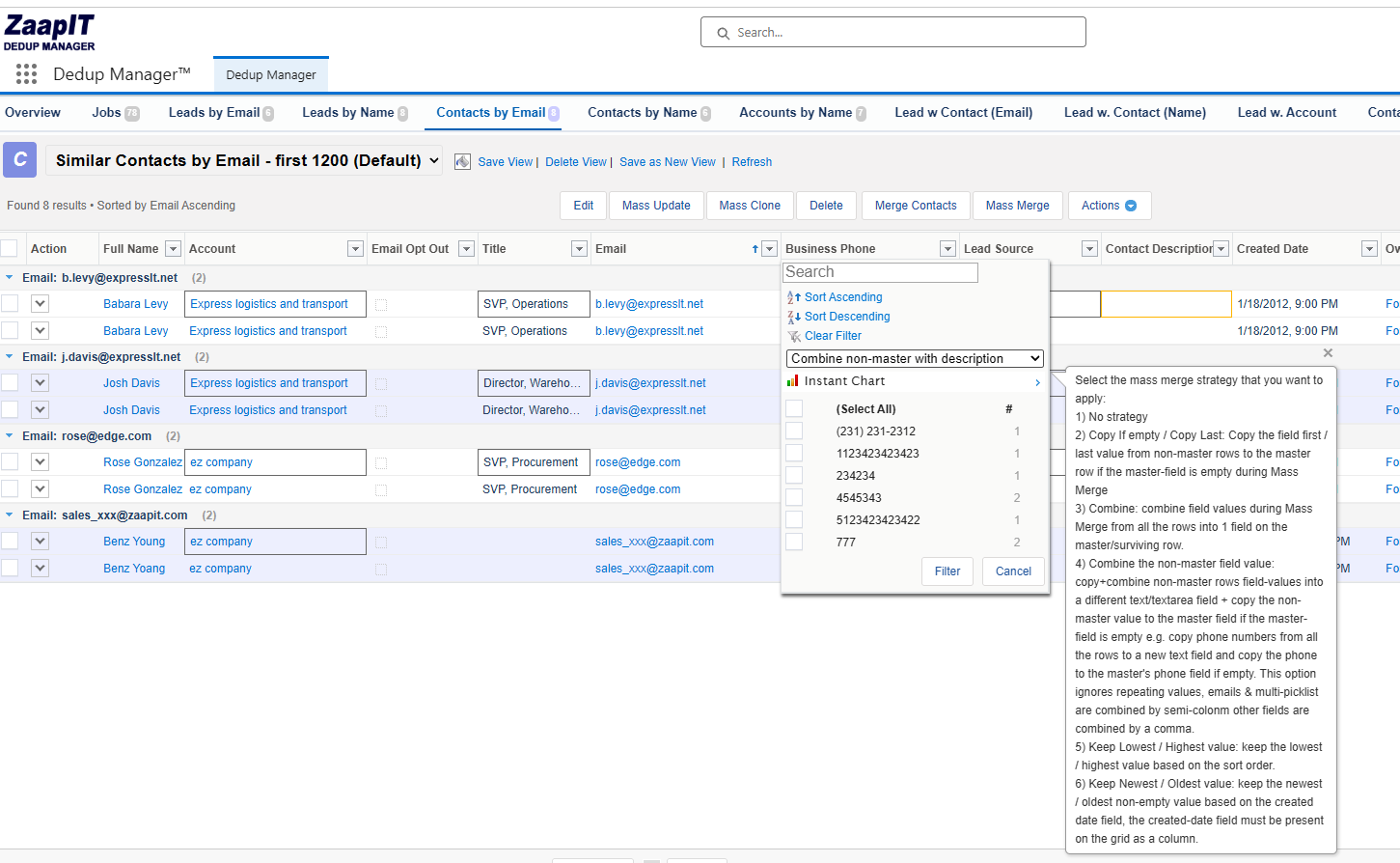Click the Email column sort arrow
The image size is (1400, 863).
click(x=755, y=249)
